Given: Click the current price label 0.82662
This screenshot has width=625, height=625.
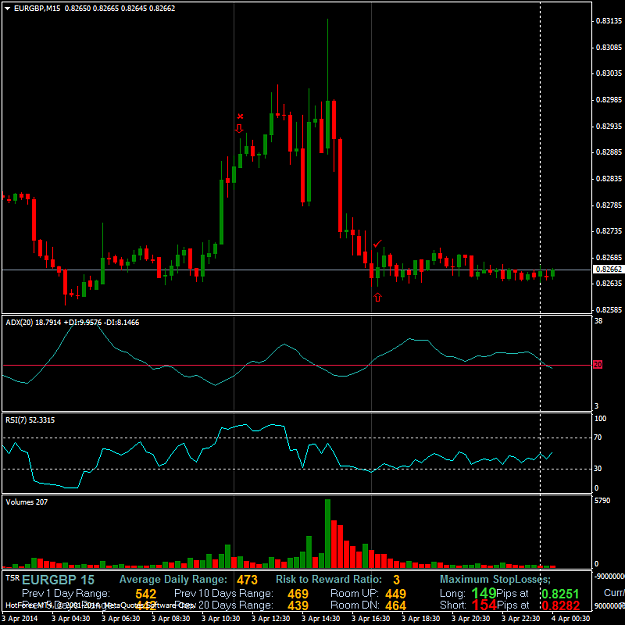Looking at the screenshot, I should (x=608, y=269).
